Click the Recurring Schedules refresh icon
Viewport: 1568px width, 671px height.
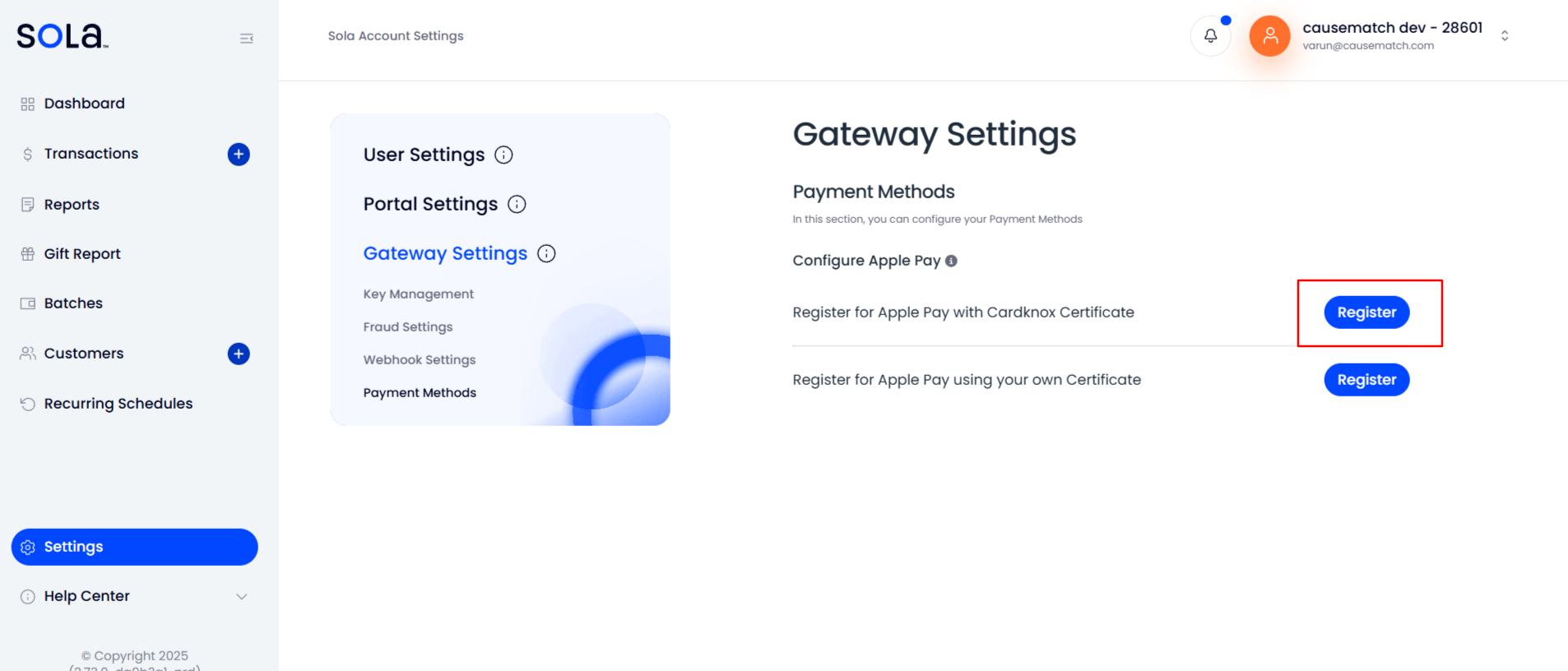coord(27,404)
